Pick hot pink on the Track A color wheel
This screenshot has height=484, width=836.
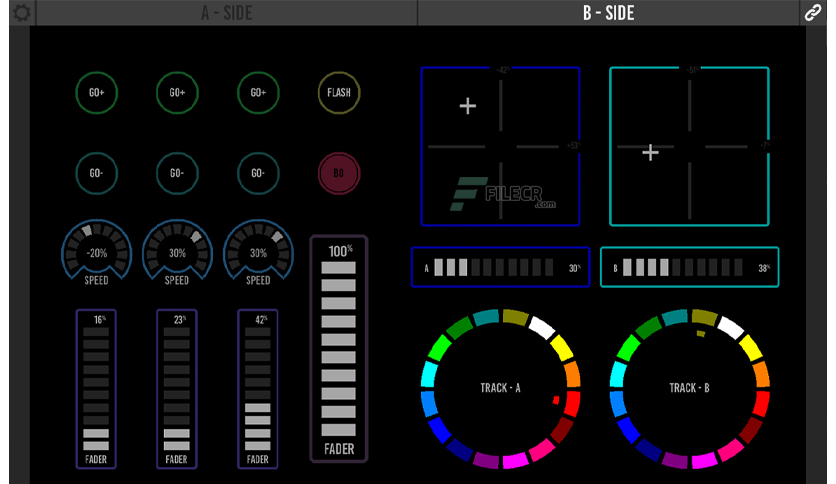[x=542, y=449]
